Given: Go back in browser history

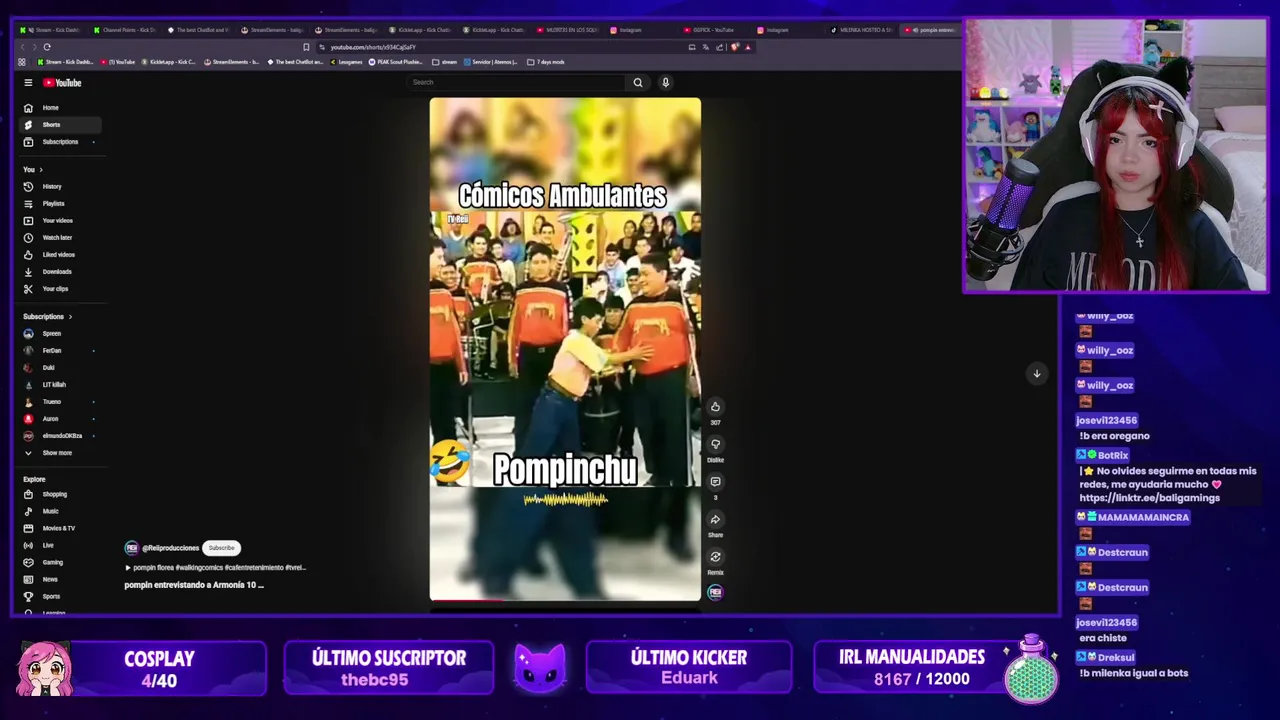Looking at the screenshot, I should pos(22,47).
